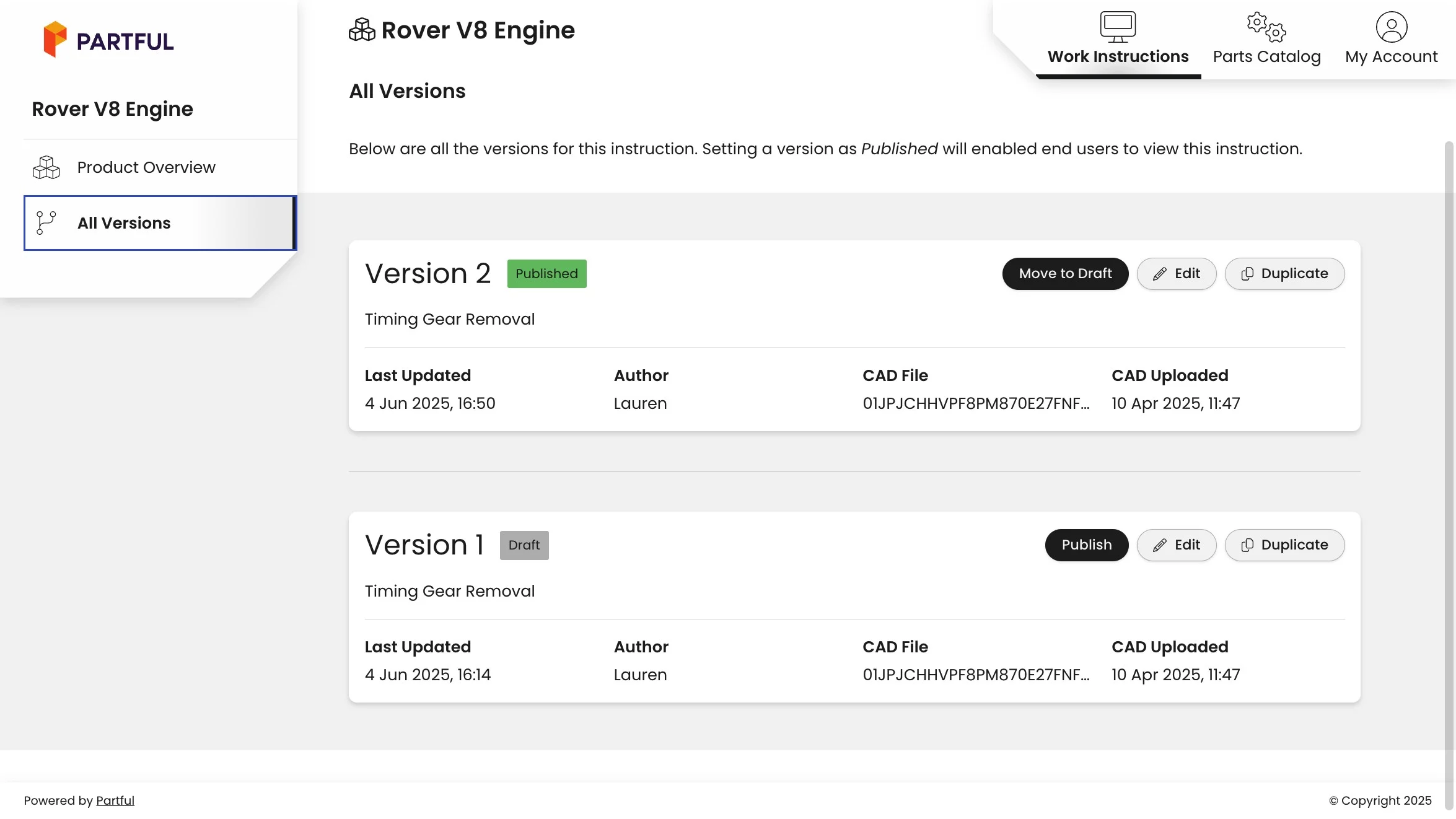Click the pencil icon on Version 2's Edit
This screenshot has width=1456, height=819.
click(x=1160, y=274)
